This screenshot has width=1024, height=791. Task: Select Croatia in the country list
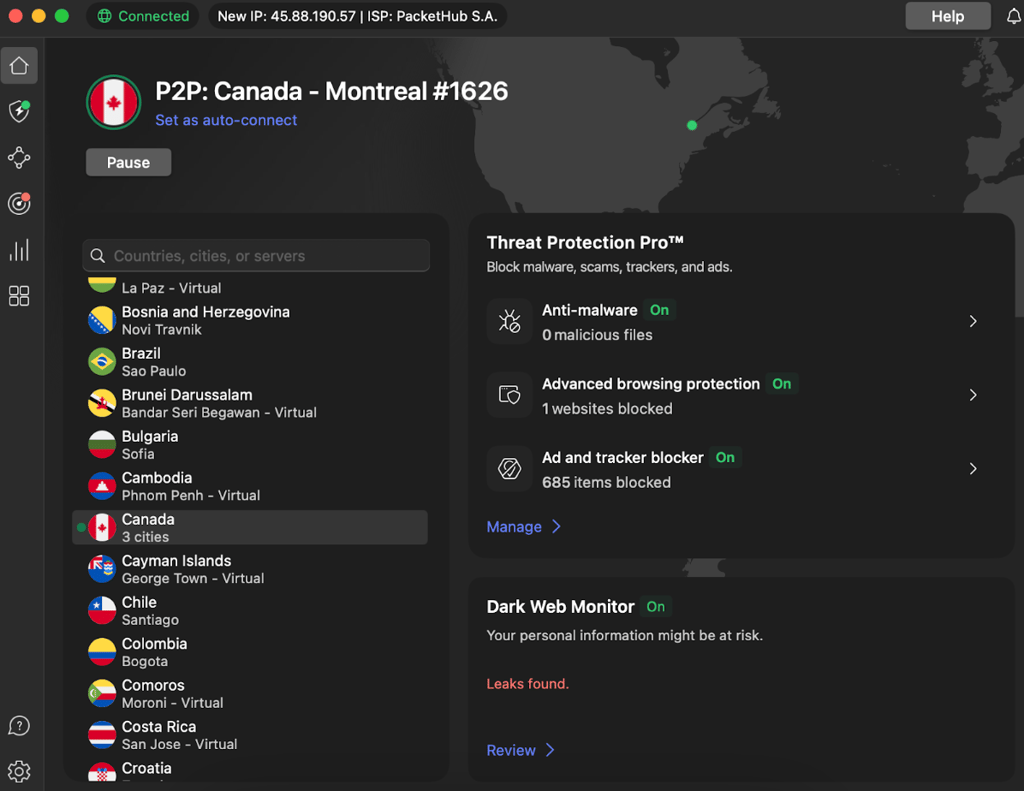(x=250, y=770)
